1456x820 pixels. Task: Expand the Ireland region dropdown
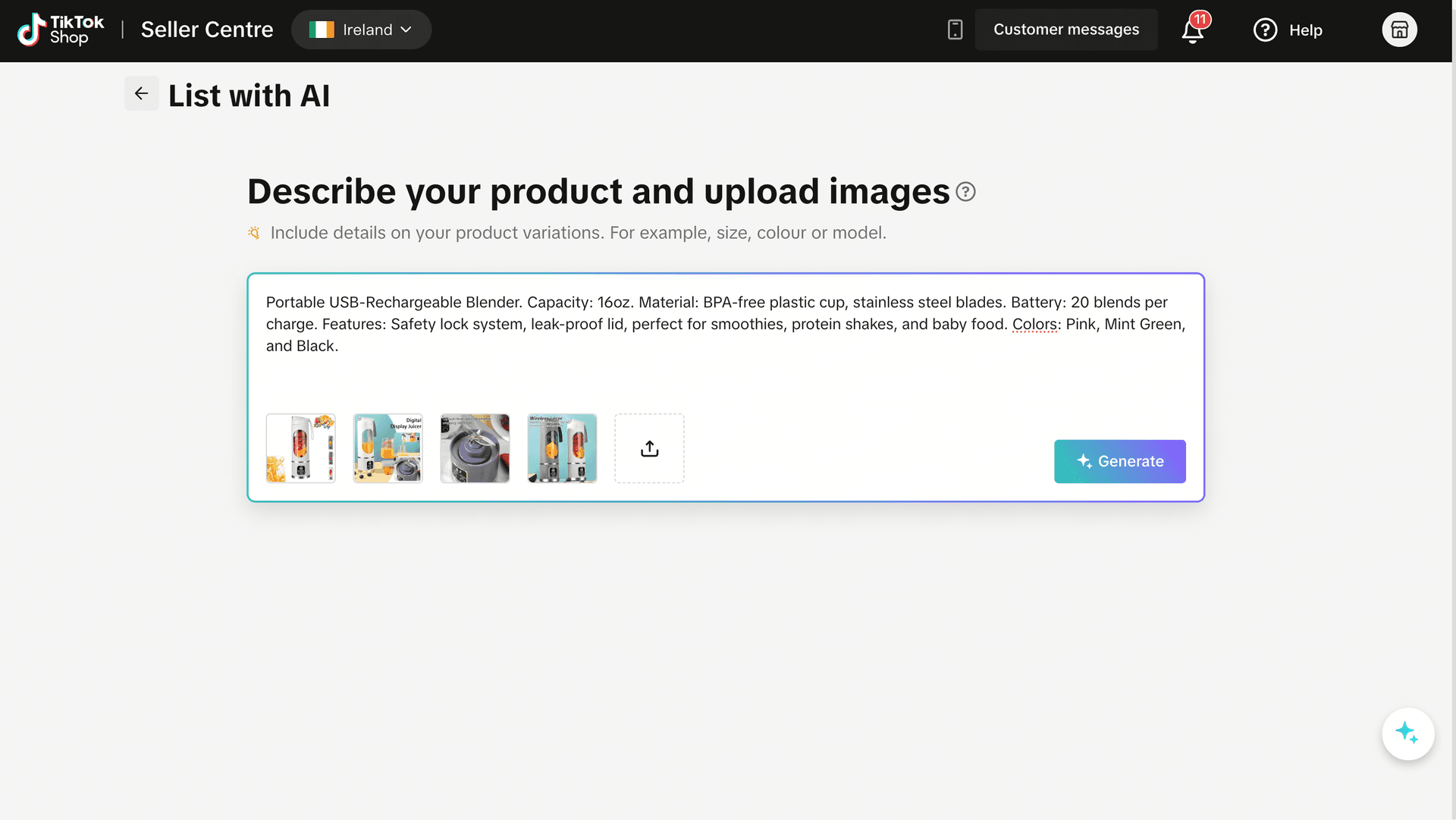coord(361,30)
